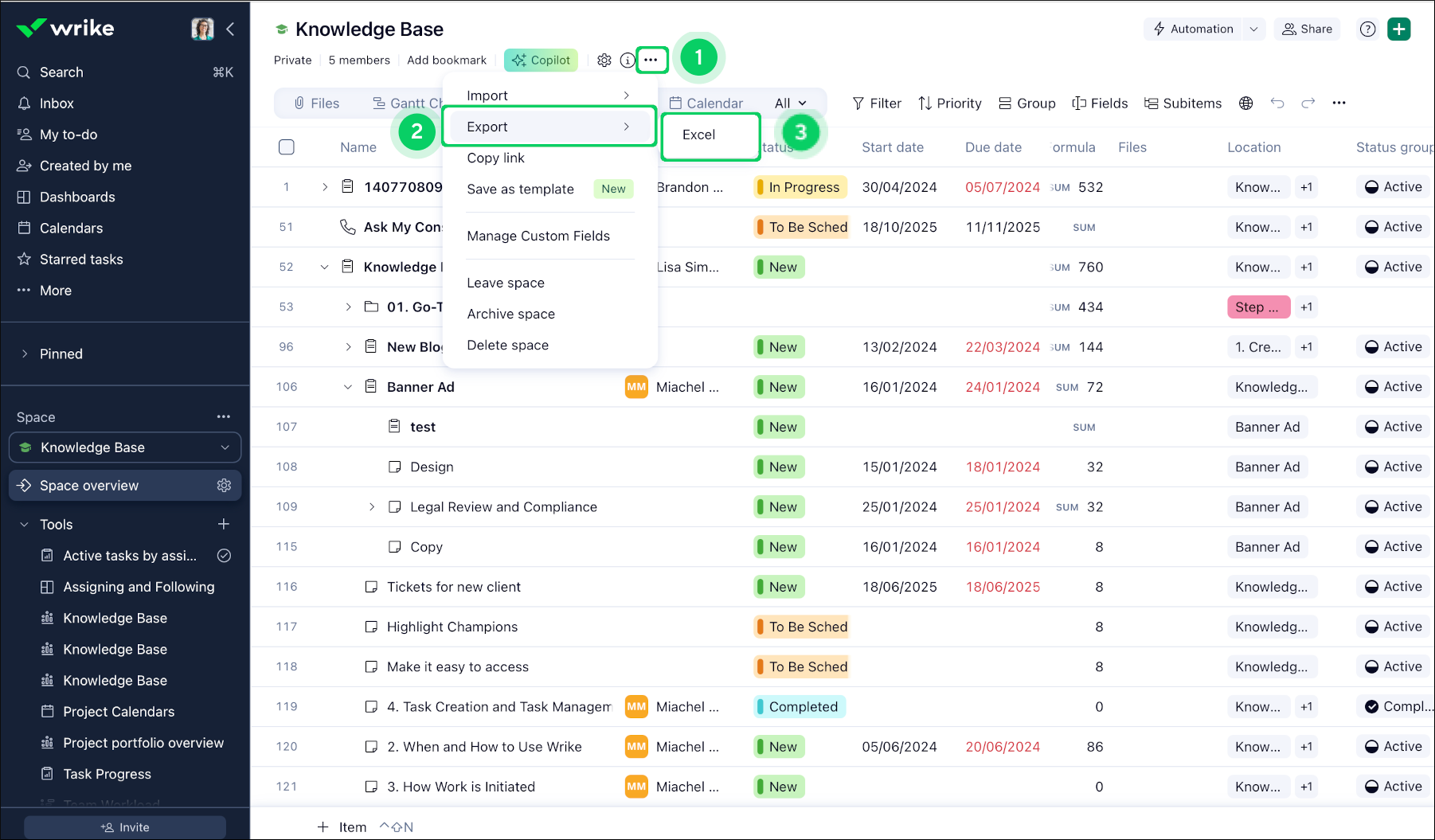Expand the Legal Review and Compliance row
The height and width of the screenshot is (840, 1435).
tap(371, 507)
